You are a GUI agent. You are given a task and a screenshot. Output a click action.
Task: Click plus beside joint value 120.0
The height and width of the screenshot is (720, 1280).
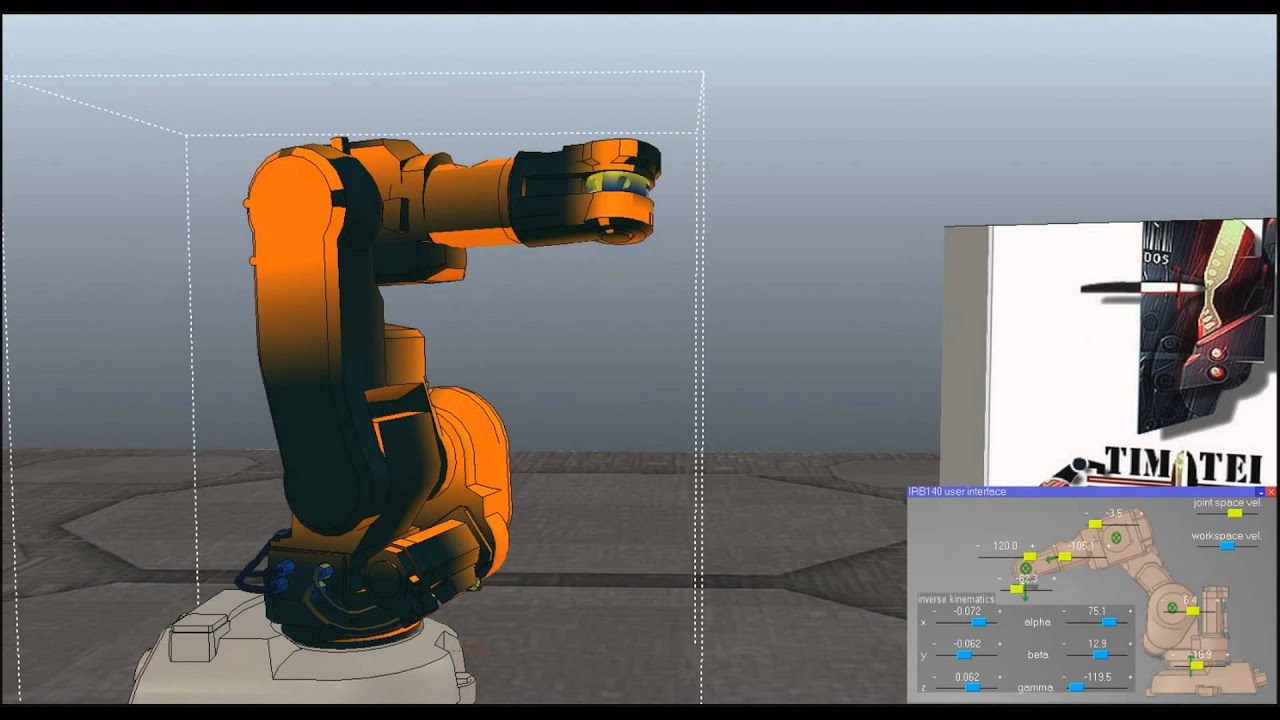[1032, 545]
